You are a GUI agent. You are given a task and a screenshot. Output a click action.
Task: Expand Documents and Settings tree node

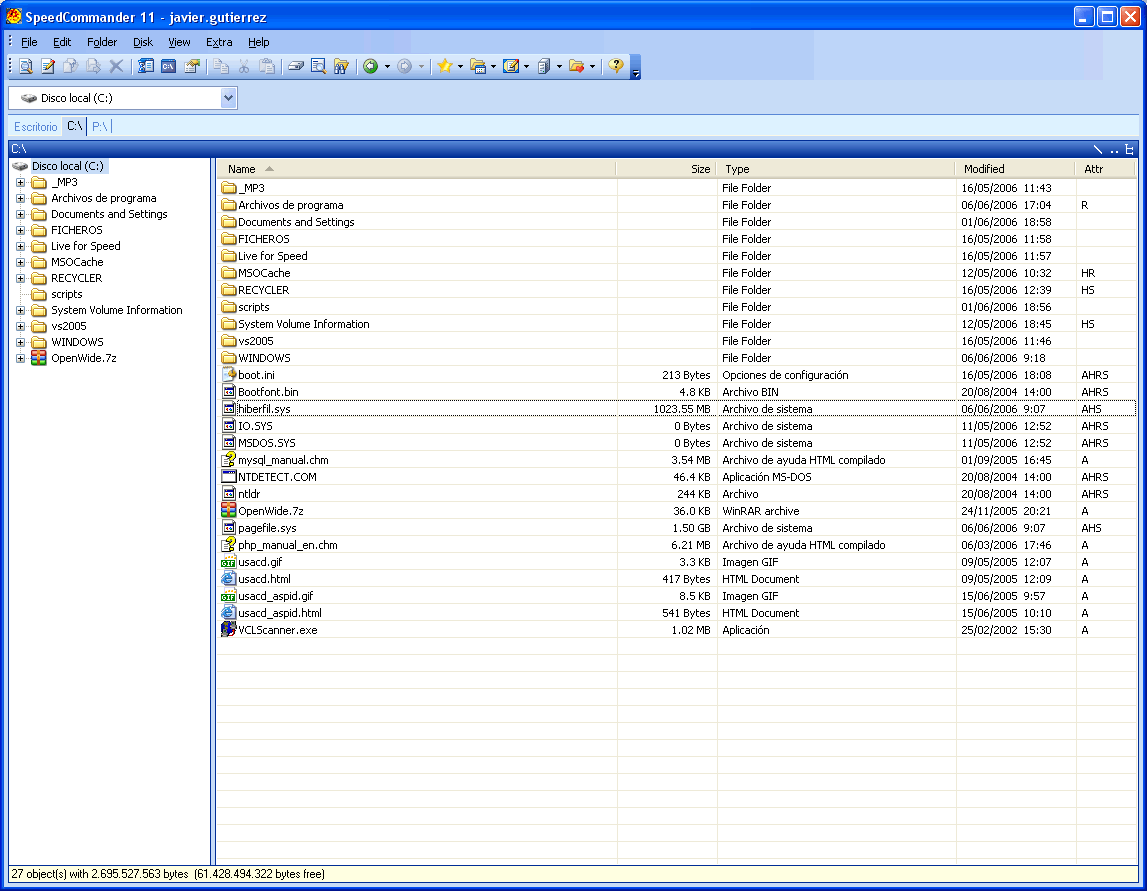pyautogui.click(x=20, y=214)
